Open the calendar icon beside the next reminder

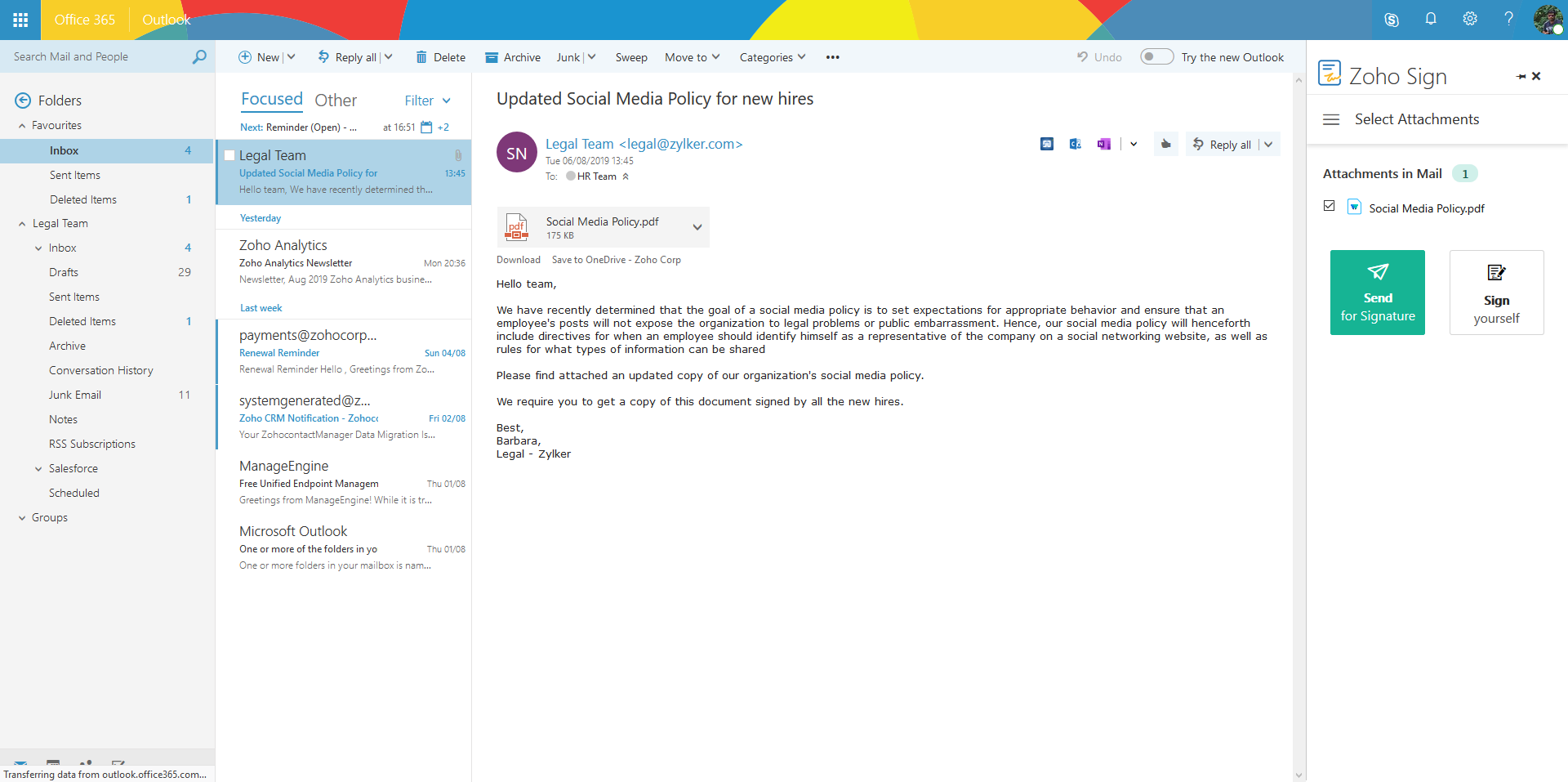[426, 127]
